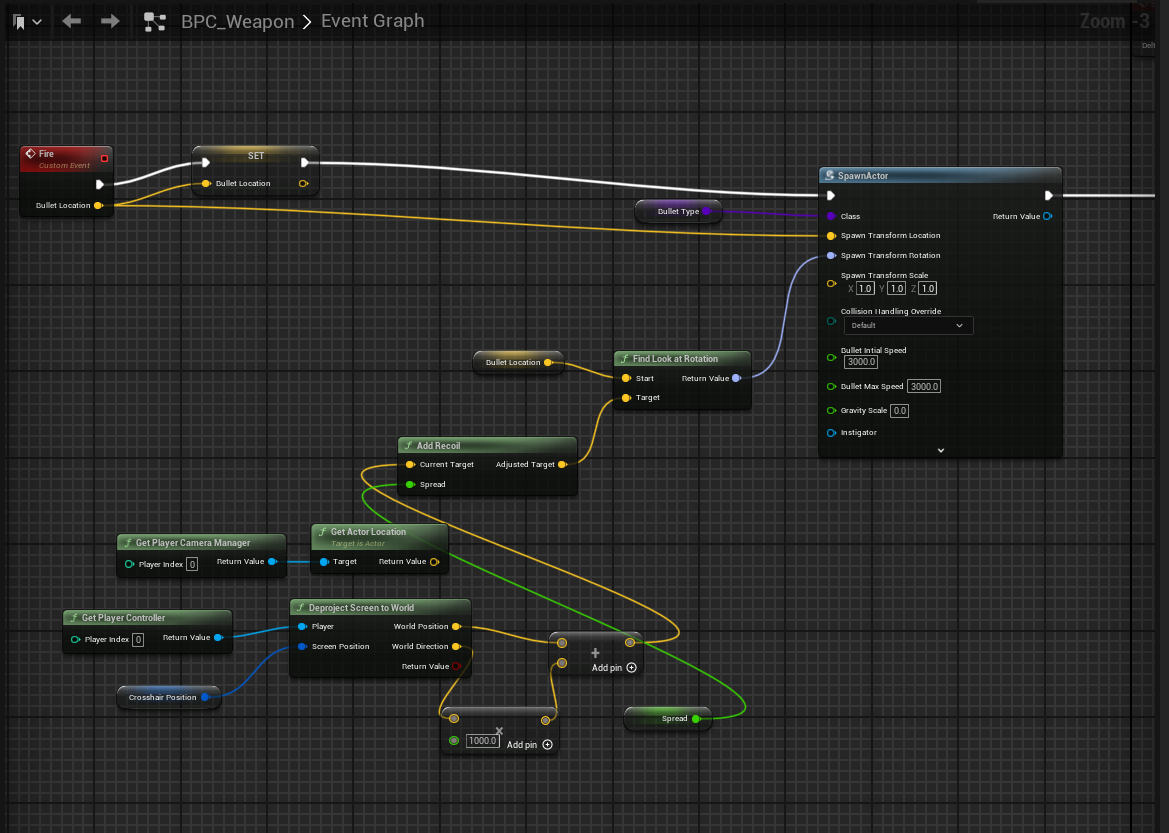
Task: Click the graph hierarchy icon beside BPC_Weapon
Action: coord(154,22)
